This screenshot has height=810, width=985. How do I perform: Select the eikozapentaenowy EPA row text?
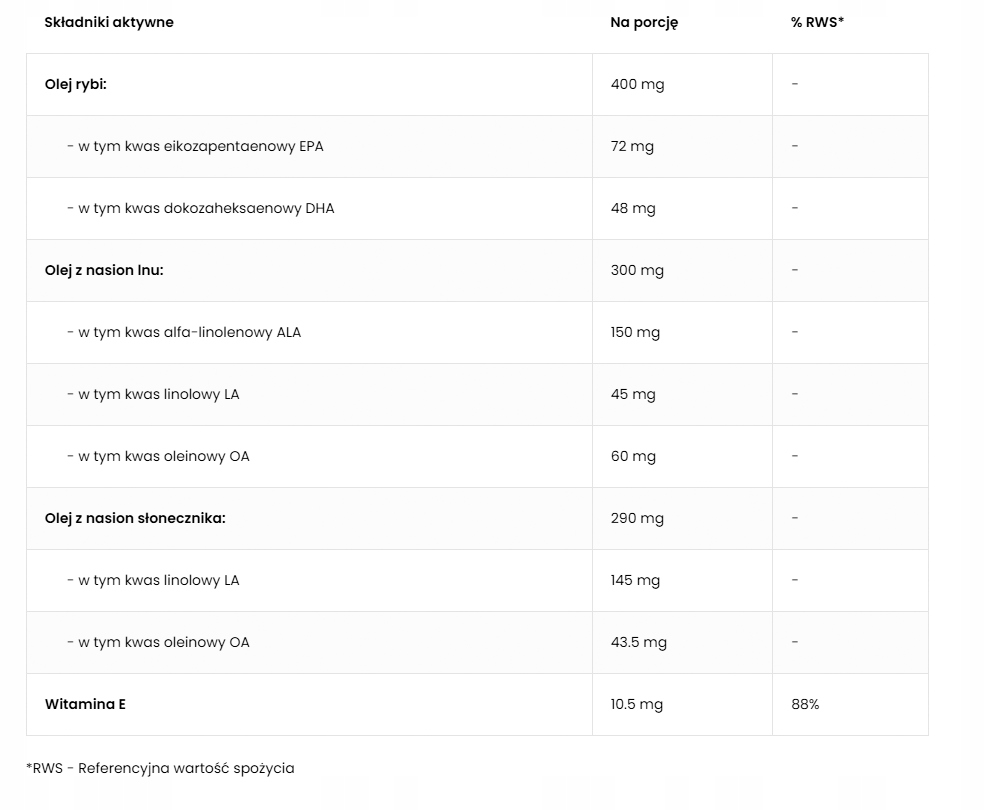pos(195,146)
